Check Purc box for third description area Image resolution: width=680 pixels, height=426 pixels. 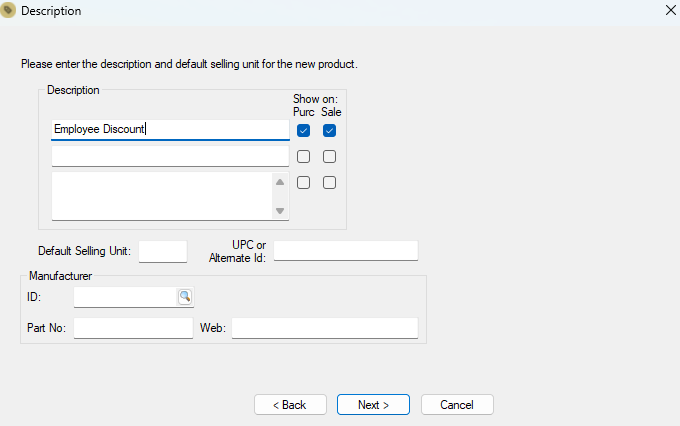pos(304,183)
